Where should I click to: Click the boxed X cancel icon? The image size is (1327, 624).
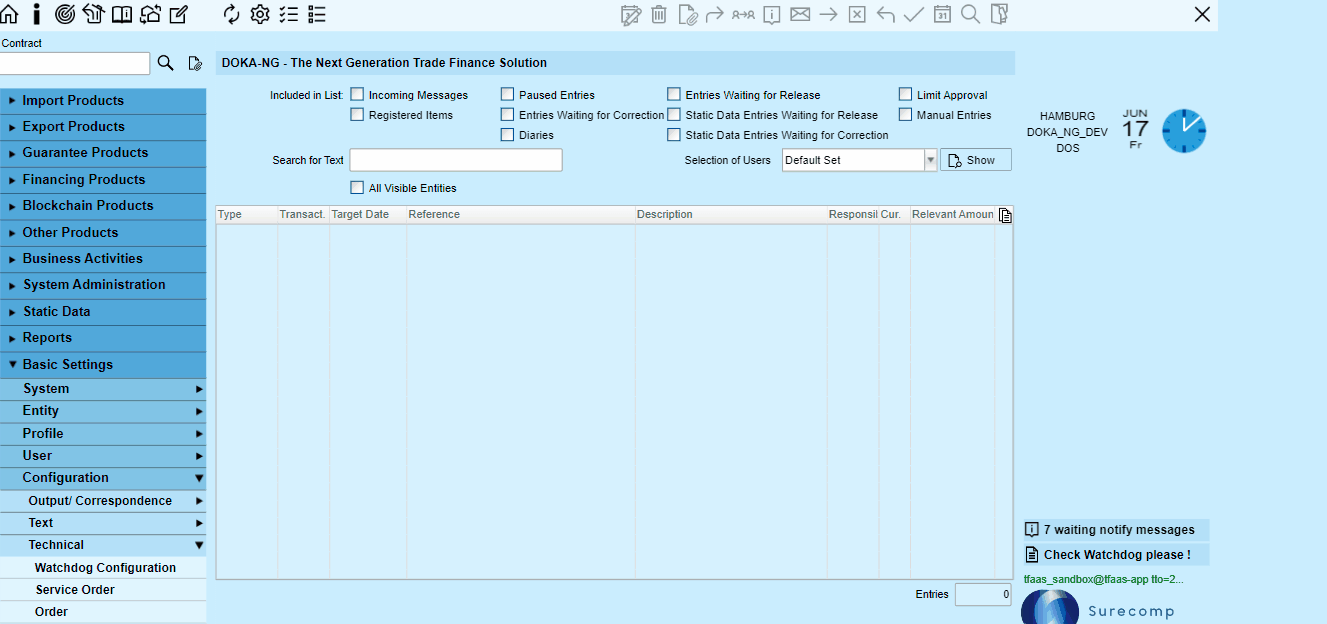pyautogui.click(x=857, y=14)
